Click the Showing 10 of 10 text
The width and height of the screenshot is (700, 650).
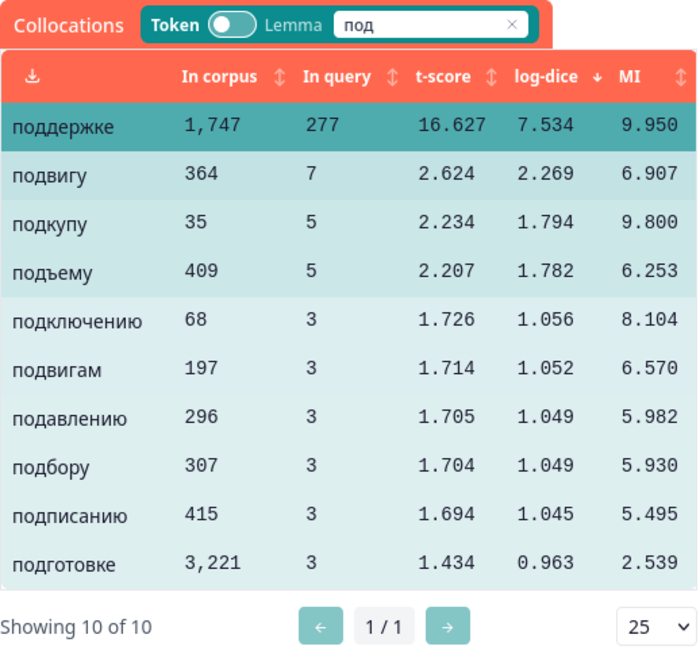pos(76,627)
